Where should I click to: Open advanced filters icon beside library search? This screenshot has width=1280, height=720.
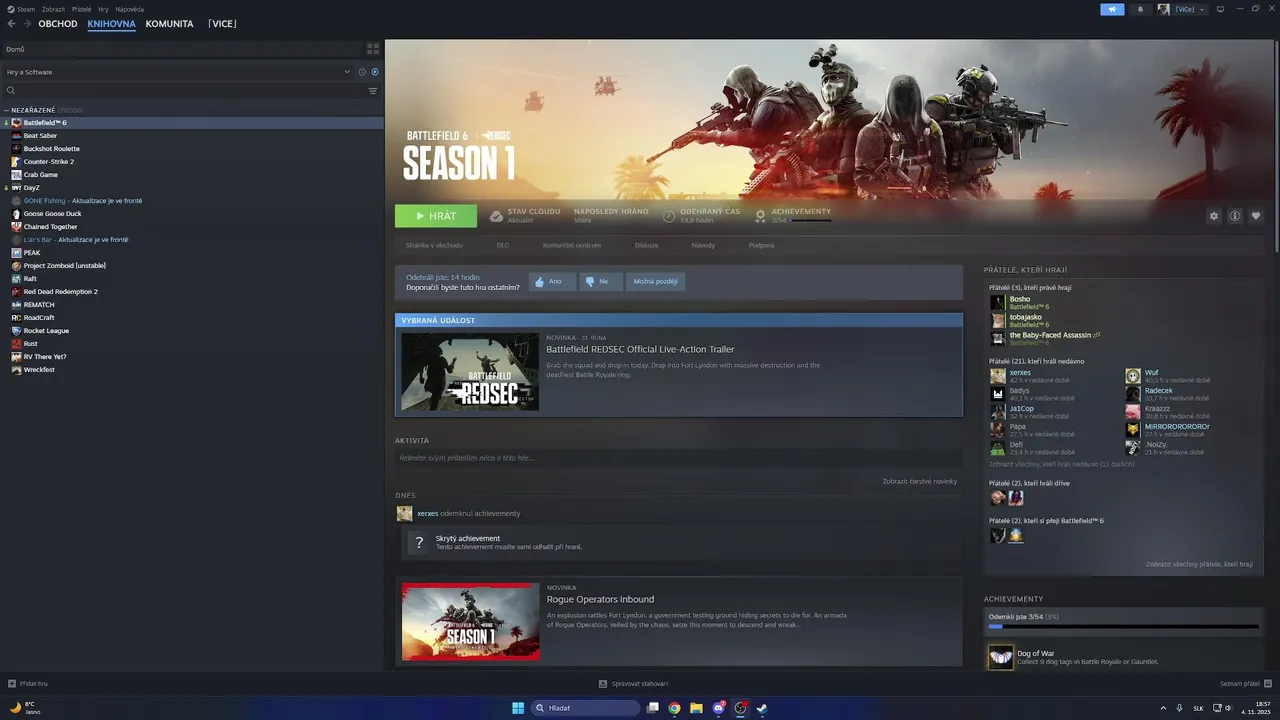point(373,91)
